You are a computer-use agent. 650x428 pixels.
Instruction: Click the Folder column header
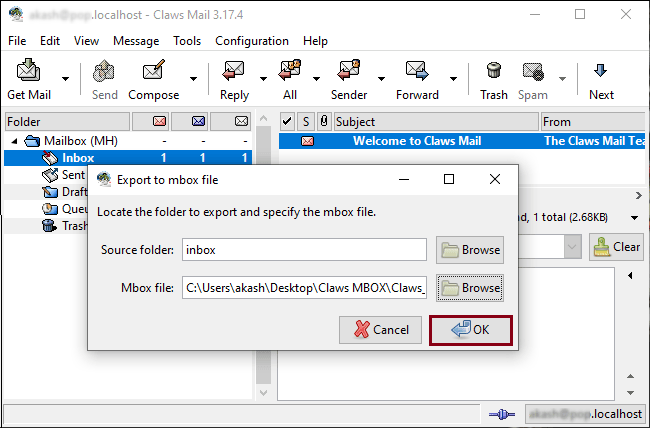[x=67, y=122]
